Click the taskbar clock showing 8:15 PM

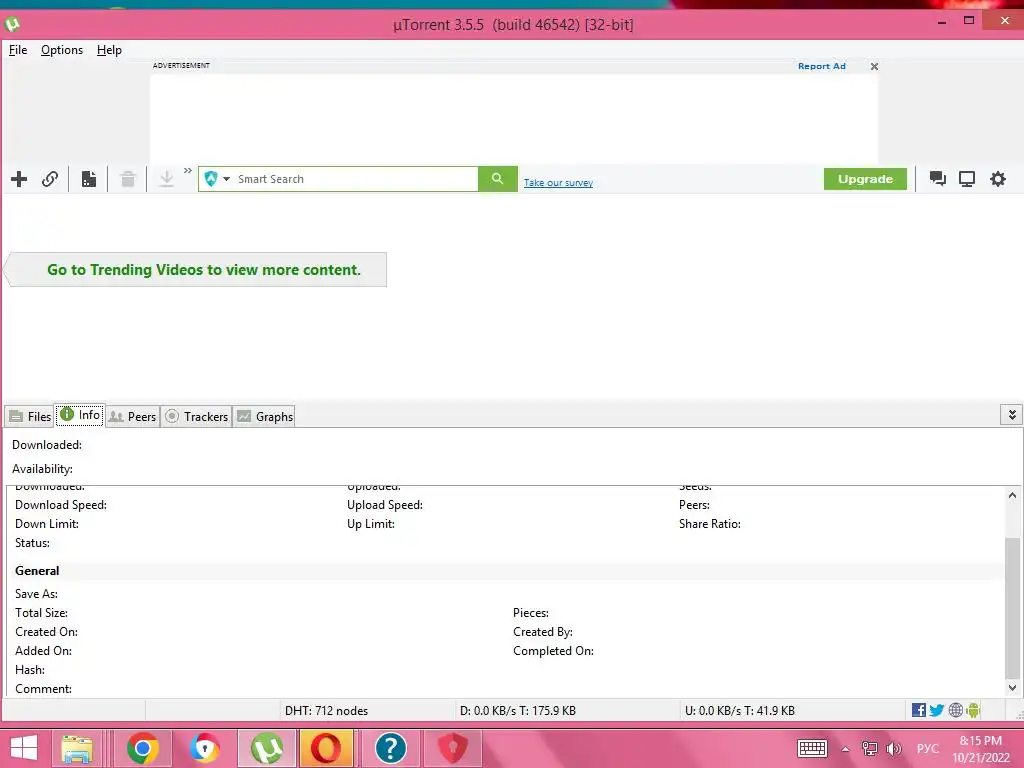pyautogui.click(x=980, y=749)
